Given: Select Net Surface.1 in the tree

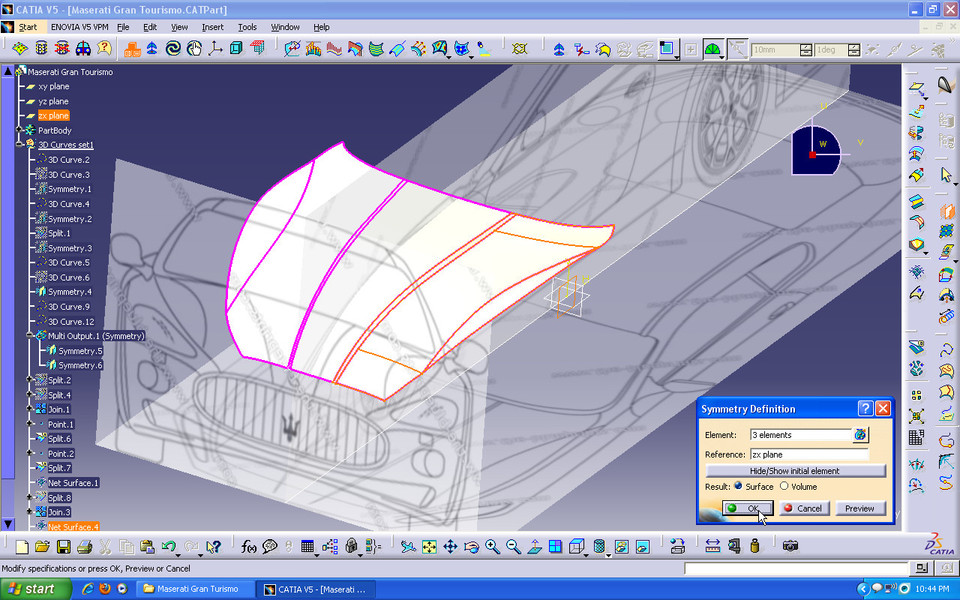Looking at the screenshot, I should (73, 482).
